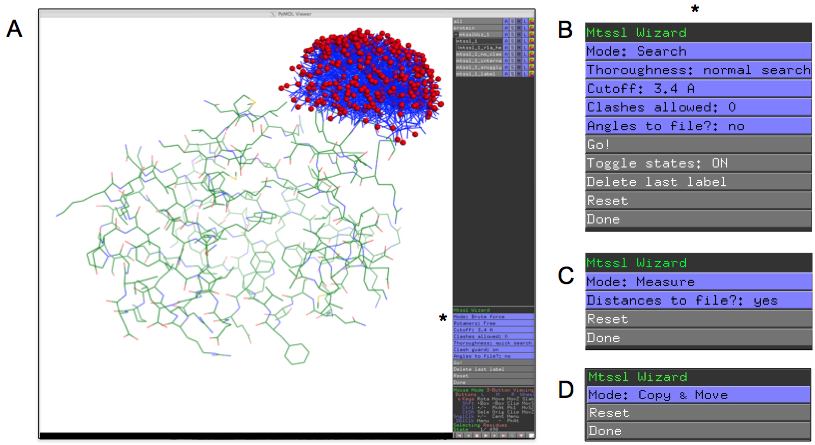815x445 pixels.
Task: Click the "Rotamers: Free" wizard option
Action: click(x=493, y=323)
